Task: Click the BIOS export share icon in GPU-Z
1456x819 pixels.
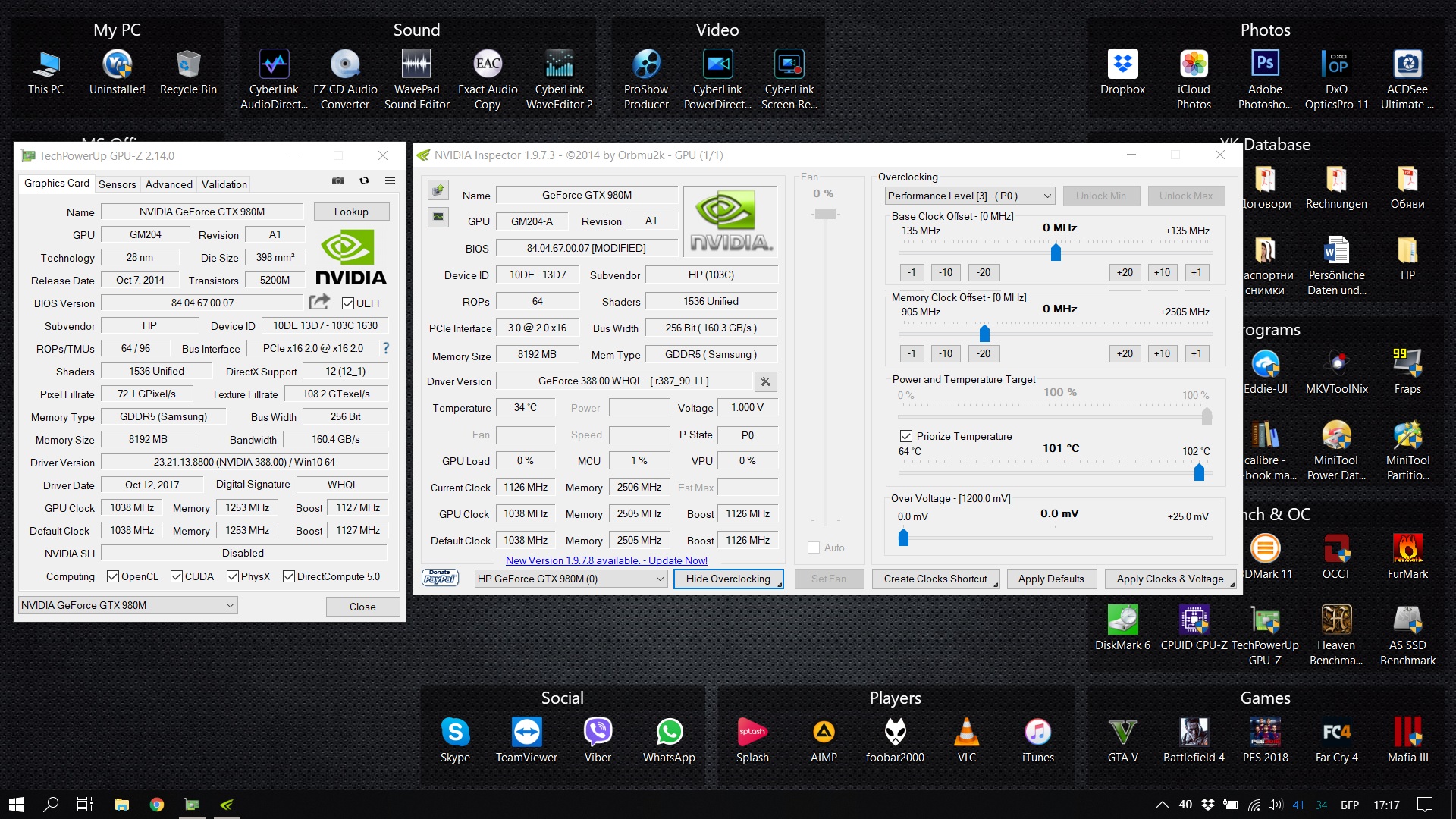Action: (x=319, y=302)
